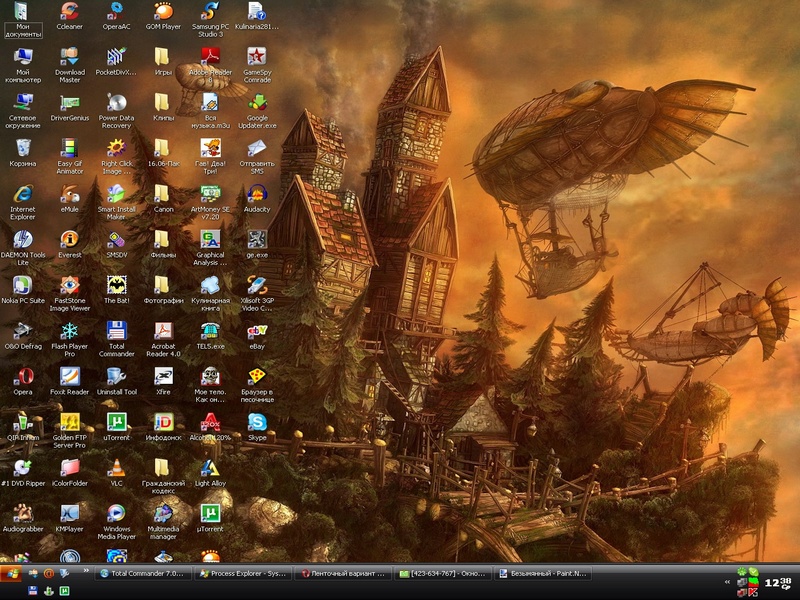Select the Google Updater.exe icon
The width and height of the screenshot is (800, 600).
click(257, 103)
